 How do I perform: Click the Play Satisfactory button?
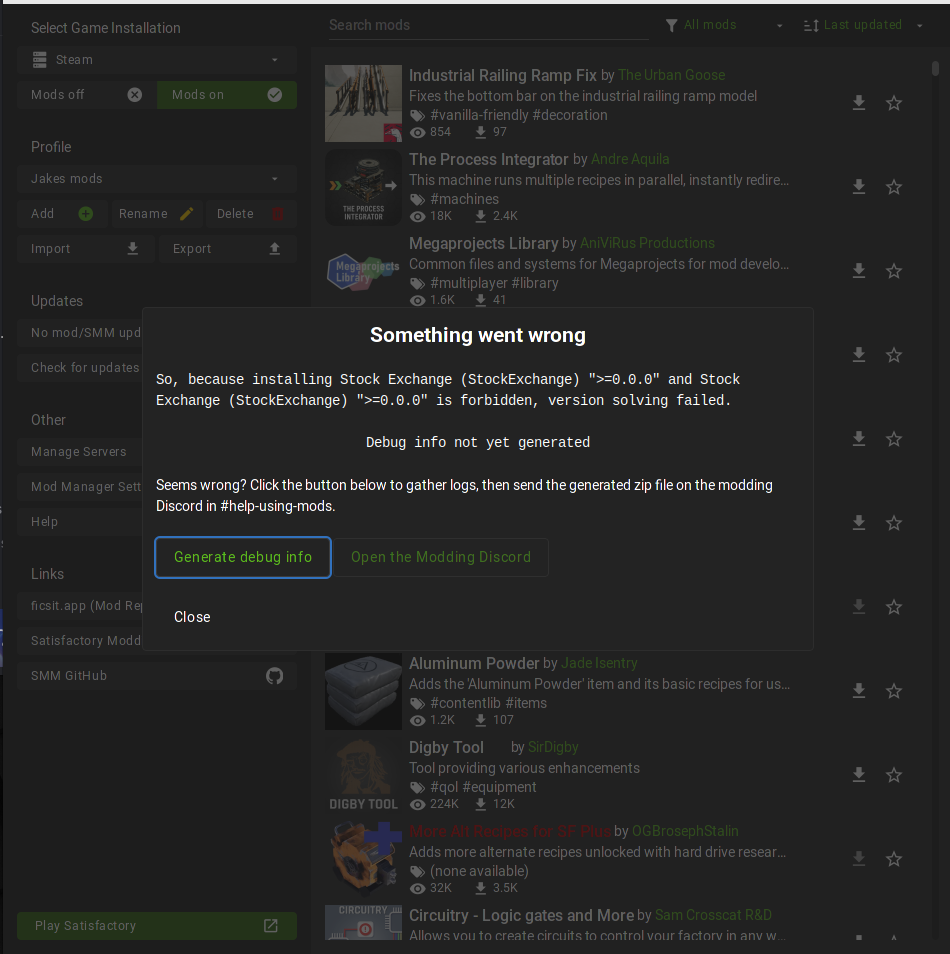click(x=157, y=925)
